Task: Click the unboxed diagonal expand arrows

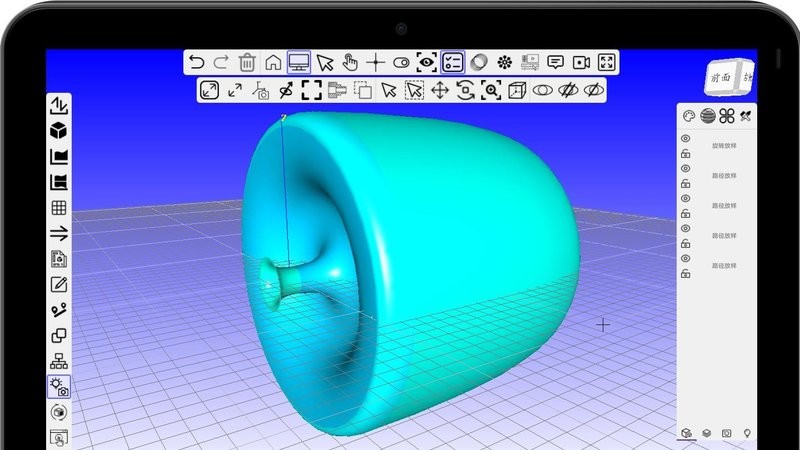Action: 235,90
